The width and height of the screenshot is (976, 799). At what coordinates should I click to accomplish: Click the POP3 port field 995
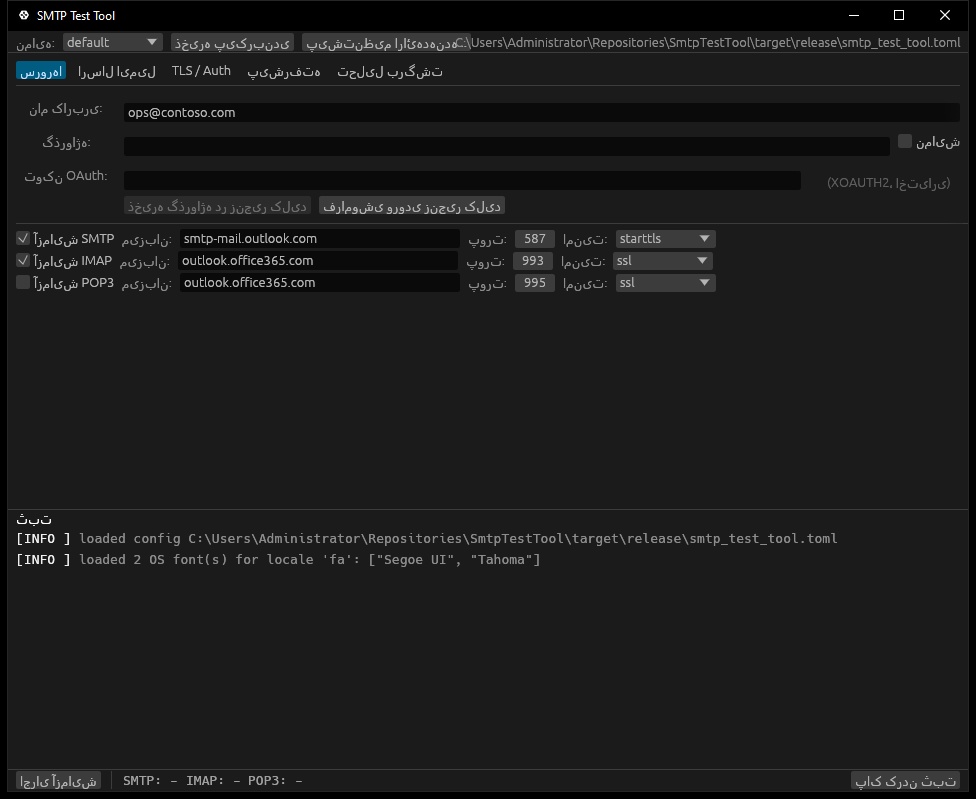(534, 283)
